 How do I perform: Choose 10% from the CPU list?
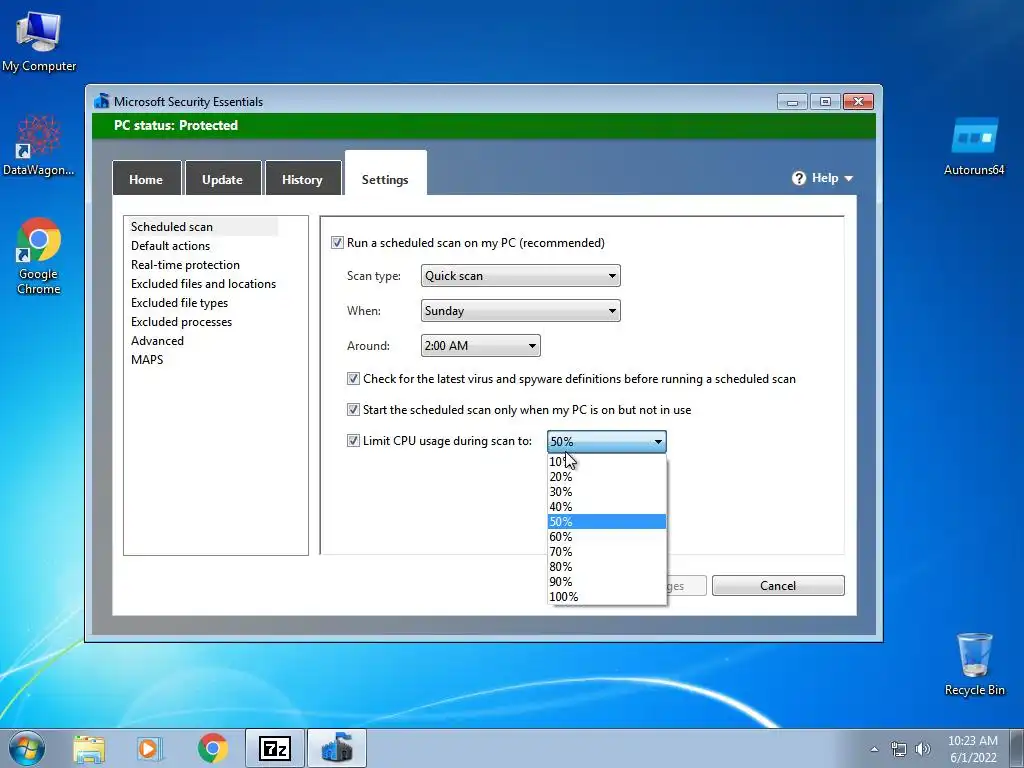point(607,462)
